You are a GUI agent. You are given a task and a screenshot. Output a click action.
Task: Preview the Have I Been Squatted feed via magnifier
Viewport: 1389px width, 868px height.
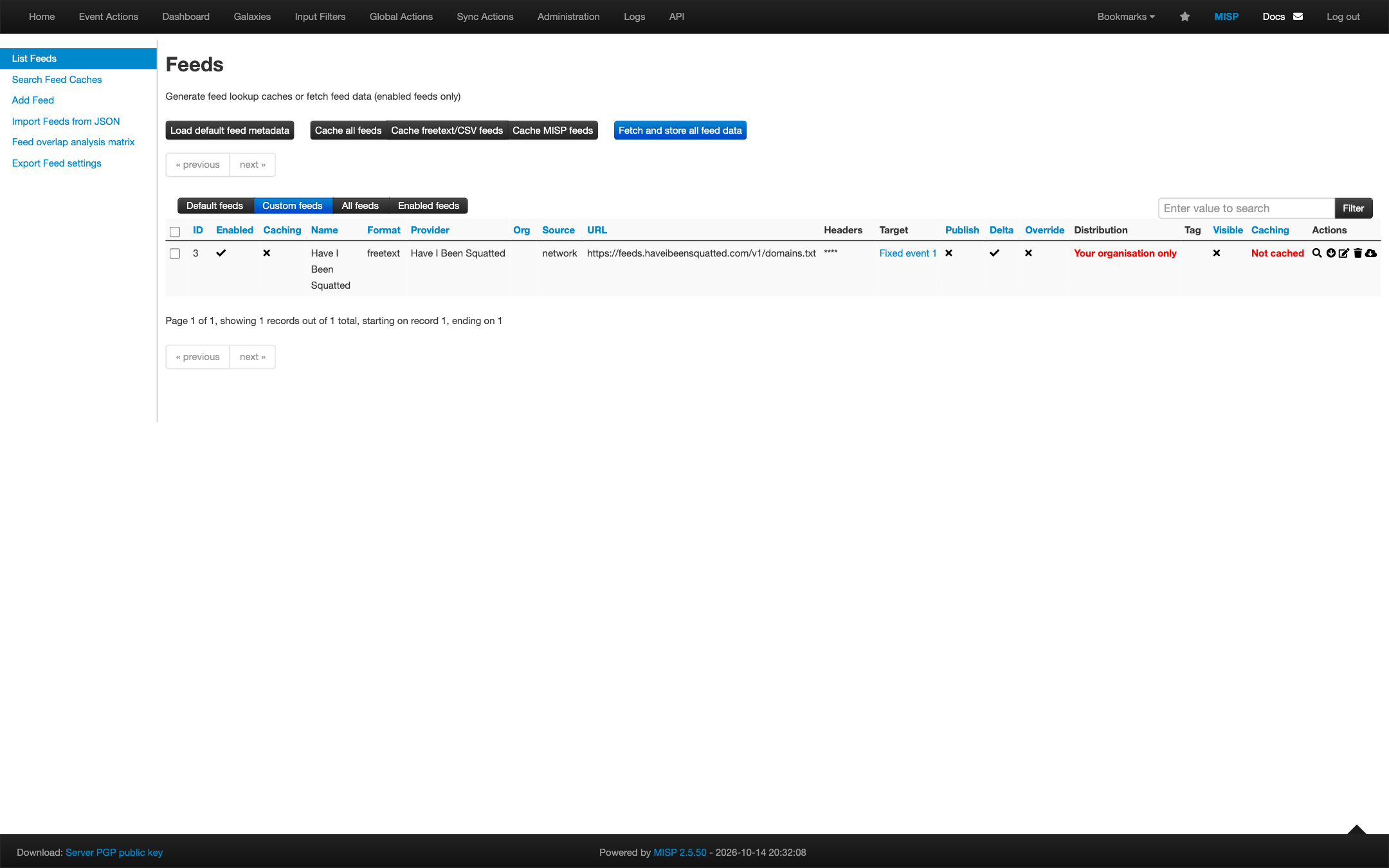coord(1317,253)
